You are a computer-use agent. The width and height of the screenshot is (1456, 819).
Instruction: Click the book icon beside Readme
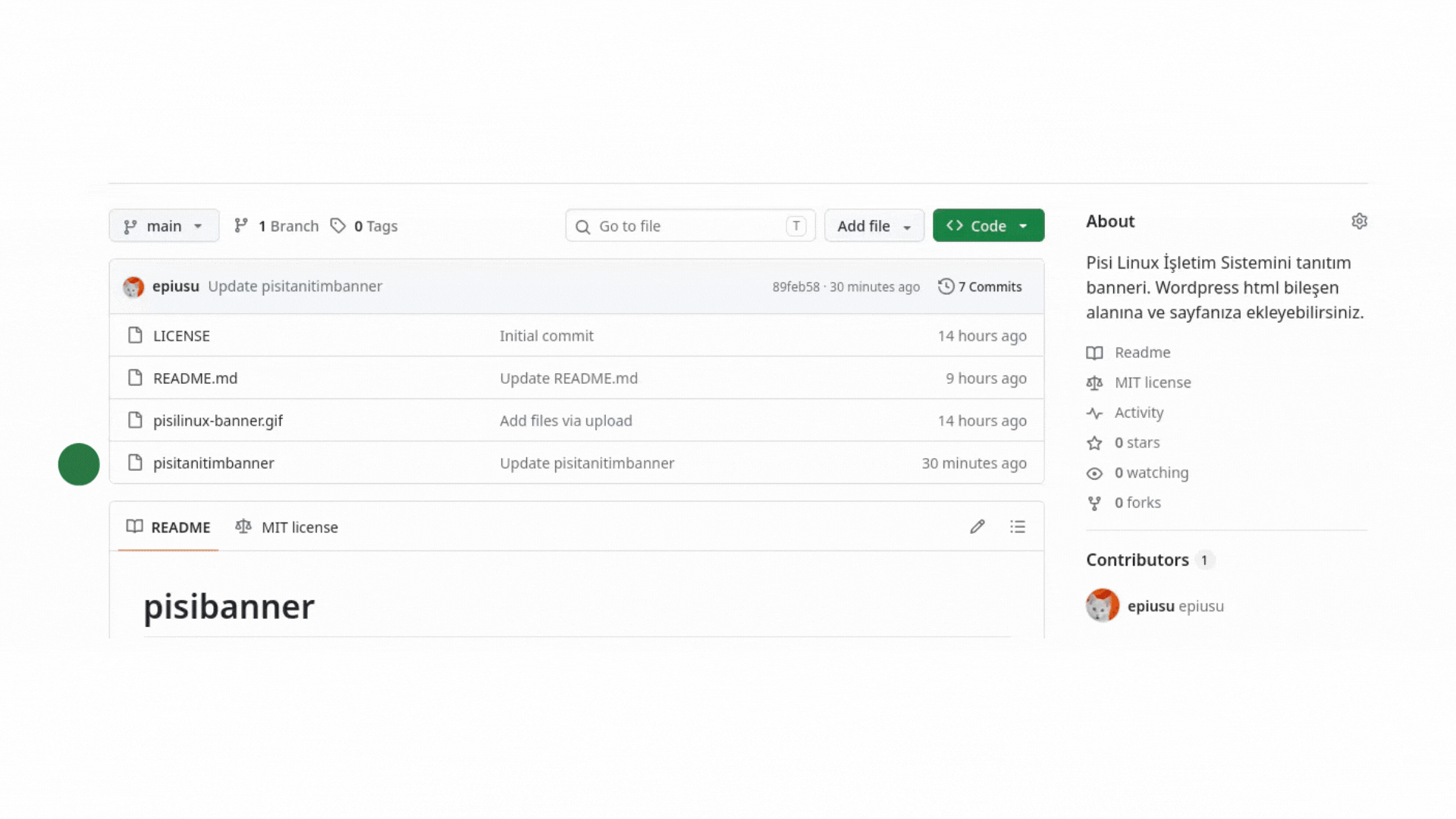coord(1094,353)
